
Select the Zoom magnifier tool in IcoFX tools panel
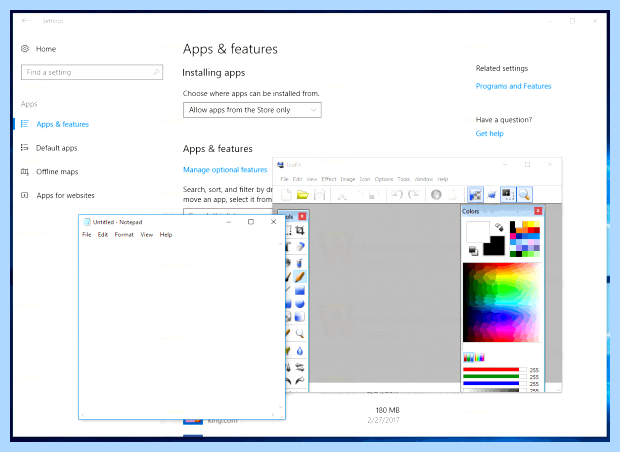click(x=300, y=333)
